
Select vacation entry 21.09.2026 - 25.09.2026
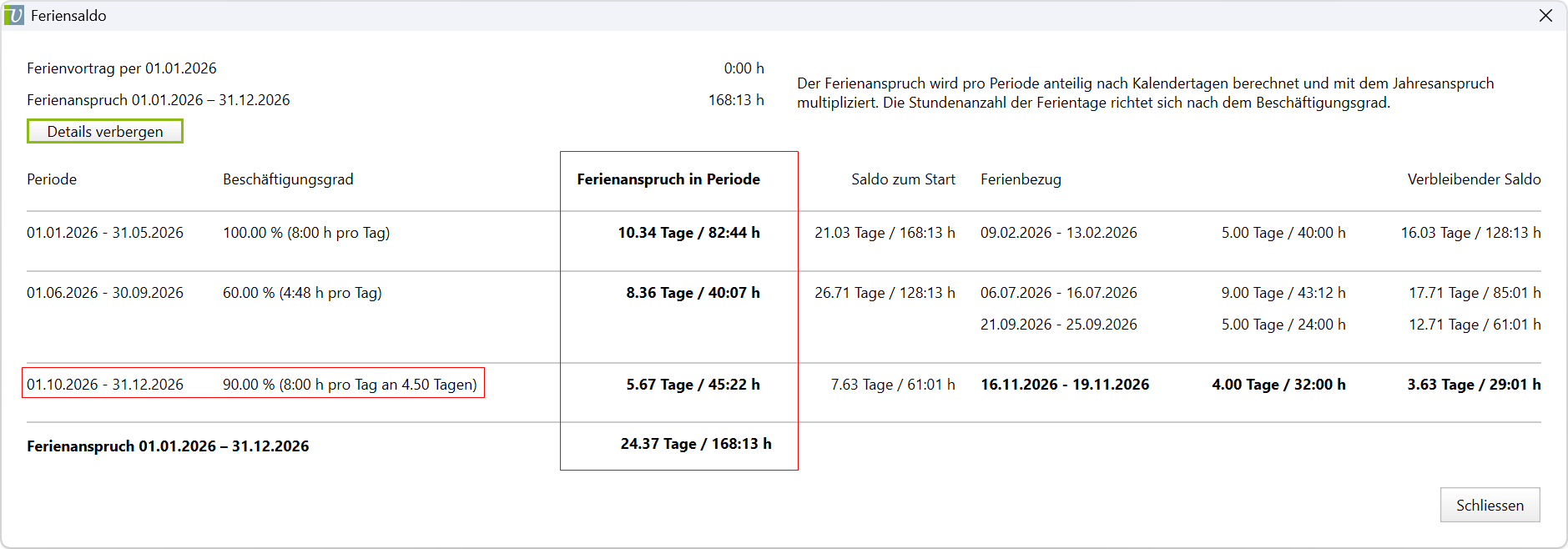click(1059, 325)
